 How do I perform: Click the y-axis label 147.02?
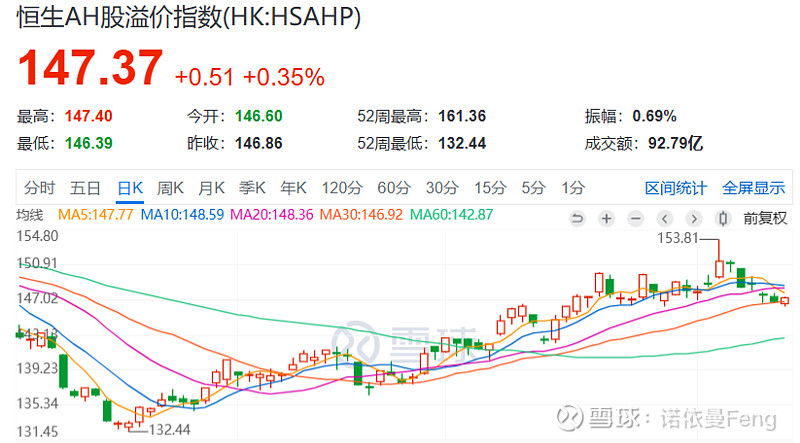pyautogui.click(x=37, y=298)
